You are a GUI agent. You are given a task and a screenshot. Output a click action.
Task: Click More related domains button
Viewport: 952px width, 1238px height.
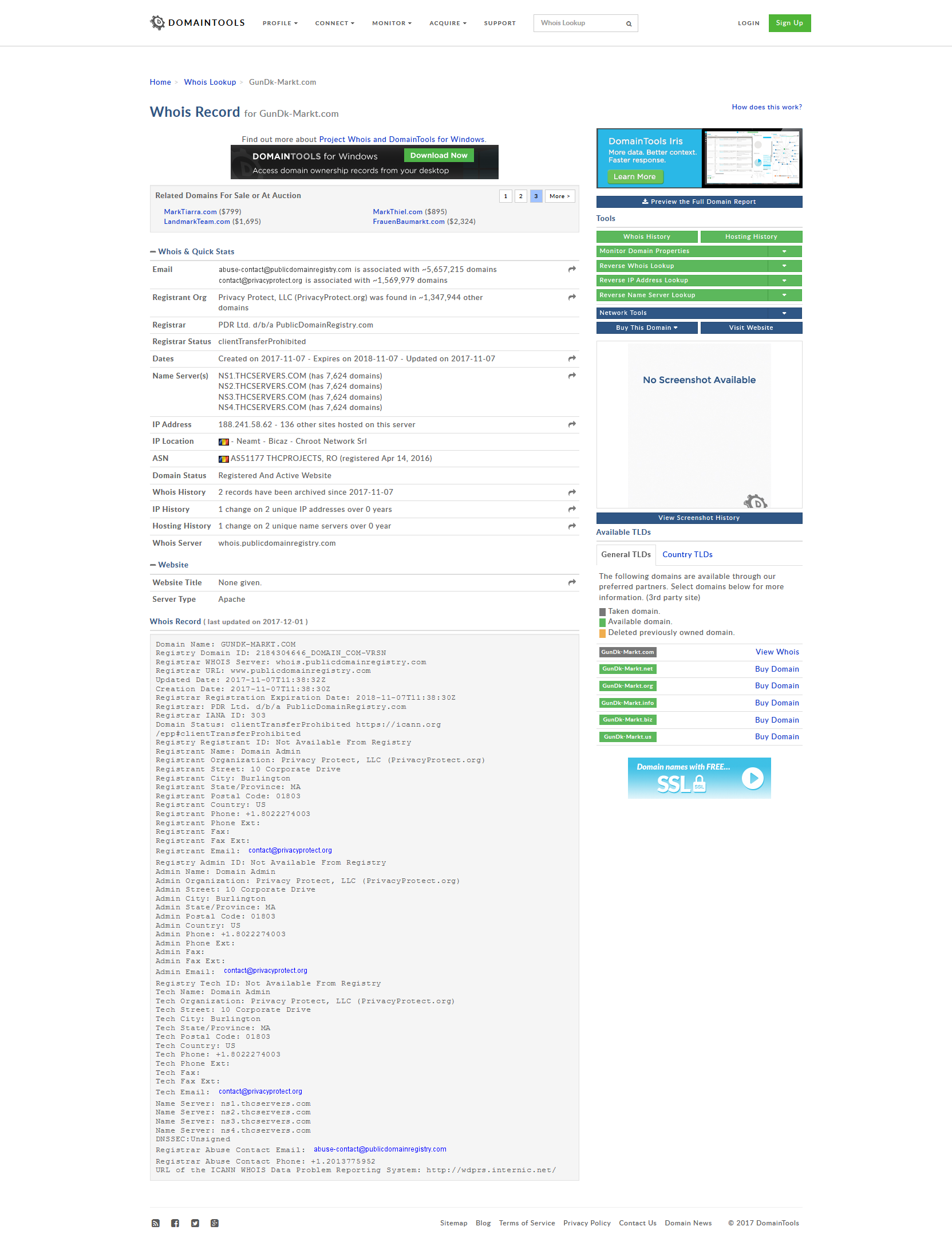point(559,196)
